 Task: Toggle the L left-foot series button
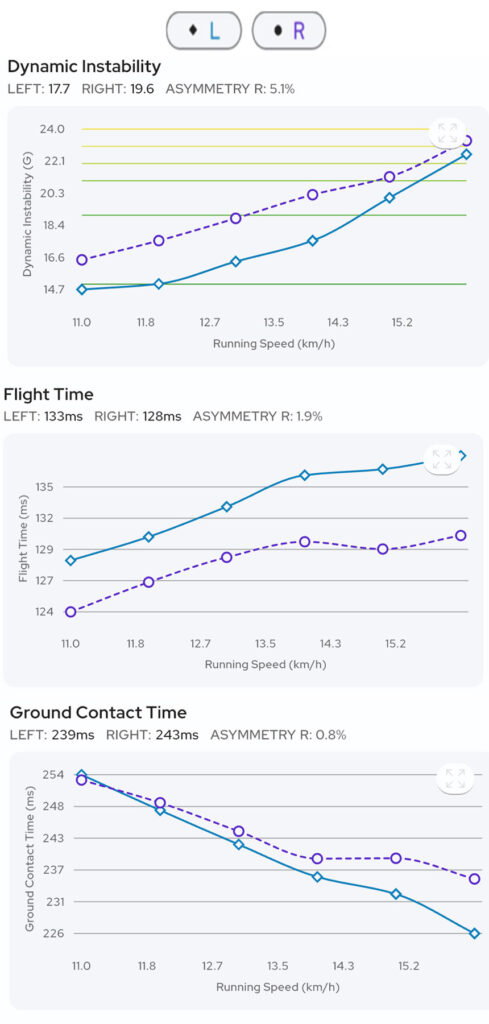pyautogui.click(x=204, y=31)
